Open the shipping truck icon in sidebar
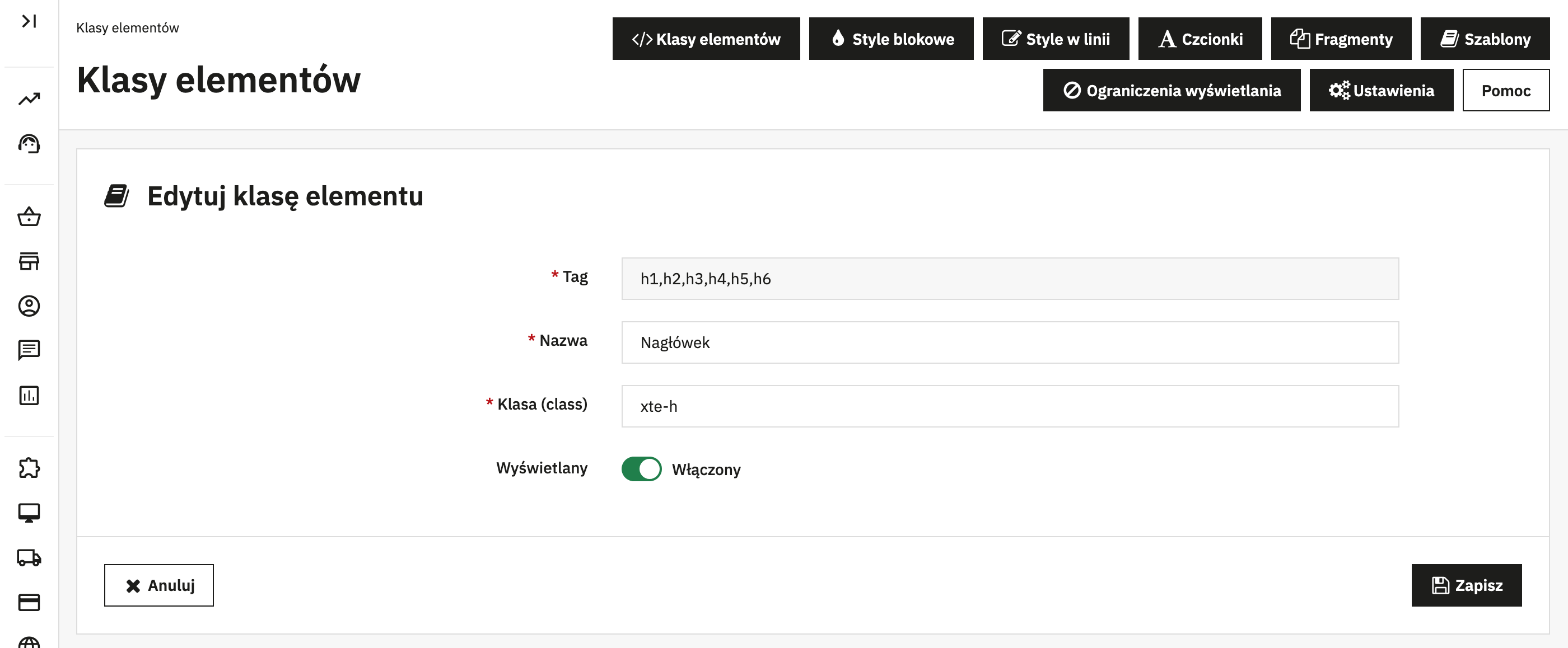 29,557
